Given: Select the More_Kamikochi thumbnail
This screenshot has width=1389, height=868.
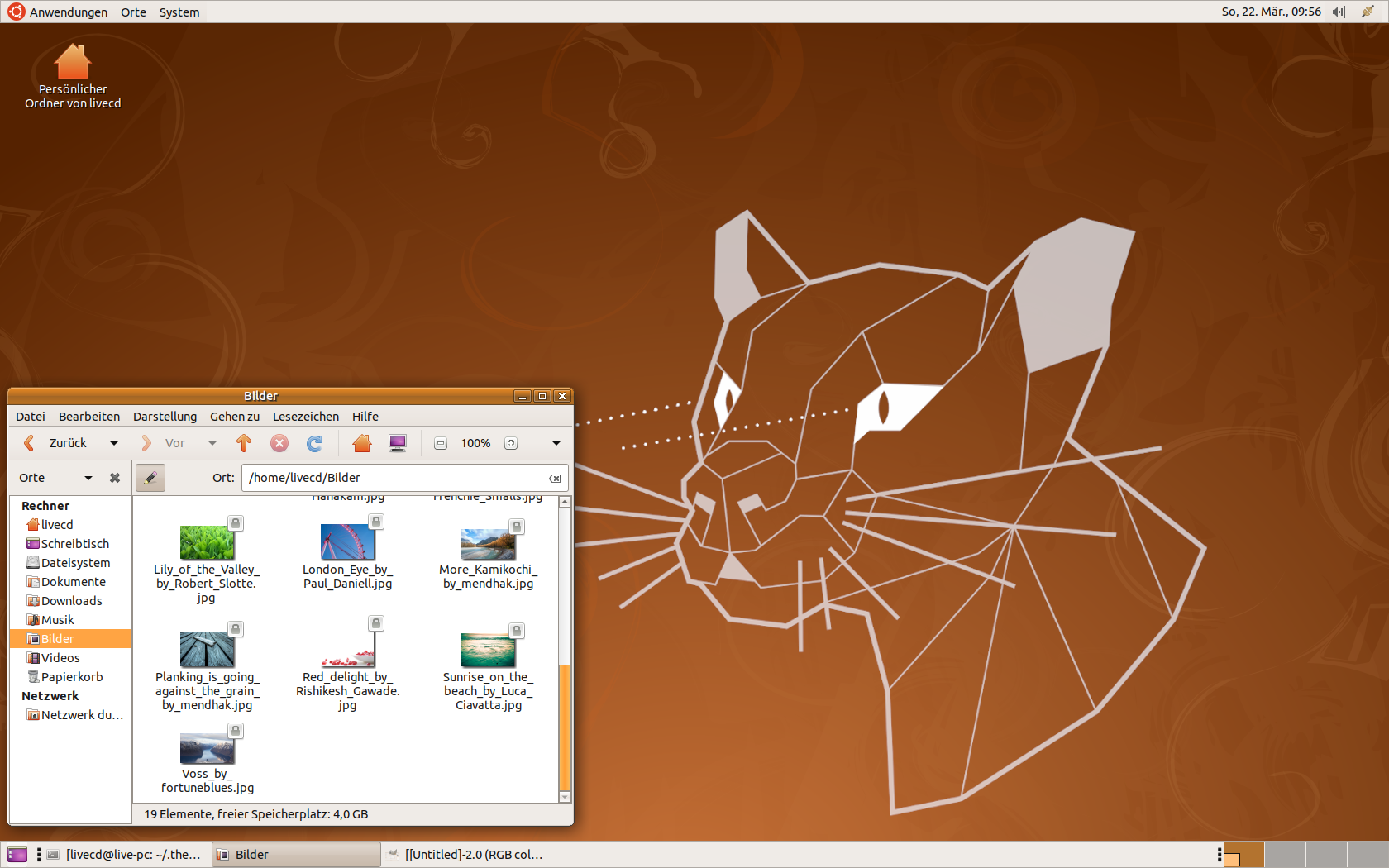Looking at the screenshot, I should click(489, 544).
